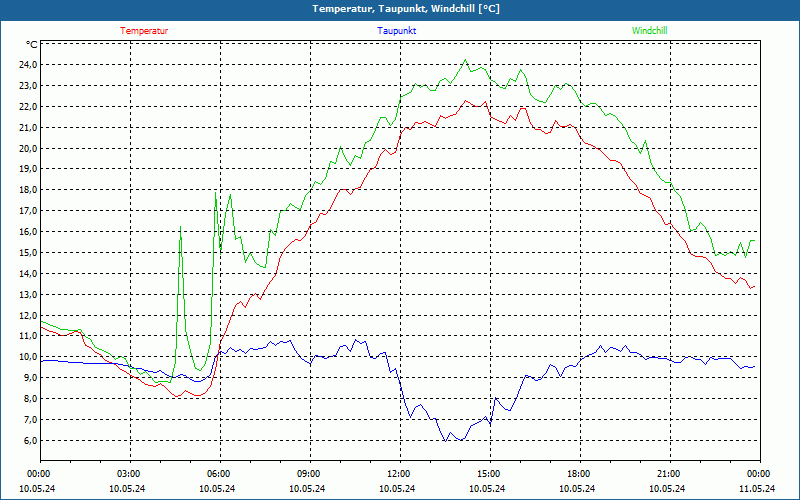Click the 7,0 y-axis value

[30, 419]
